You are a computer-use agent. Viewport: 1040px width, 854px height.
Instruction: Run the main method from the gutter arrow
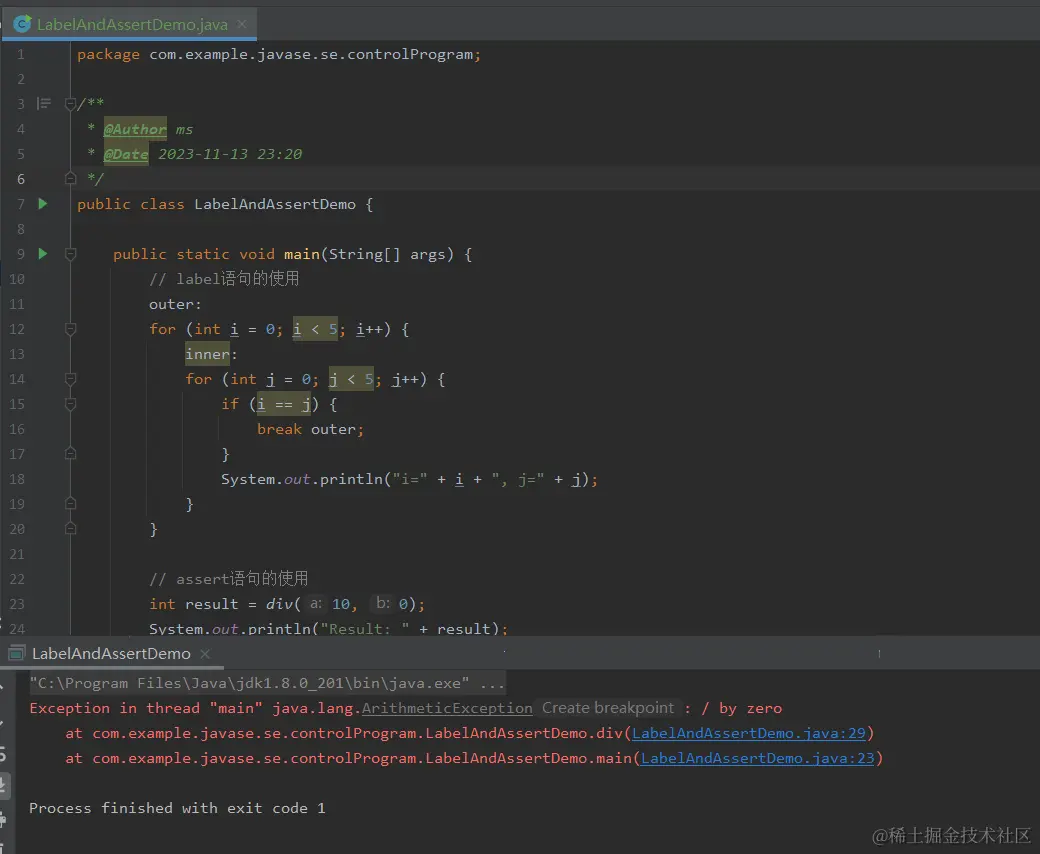[x=43, y=253]
